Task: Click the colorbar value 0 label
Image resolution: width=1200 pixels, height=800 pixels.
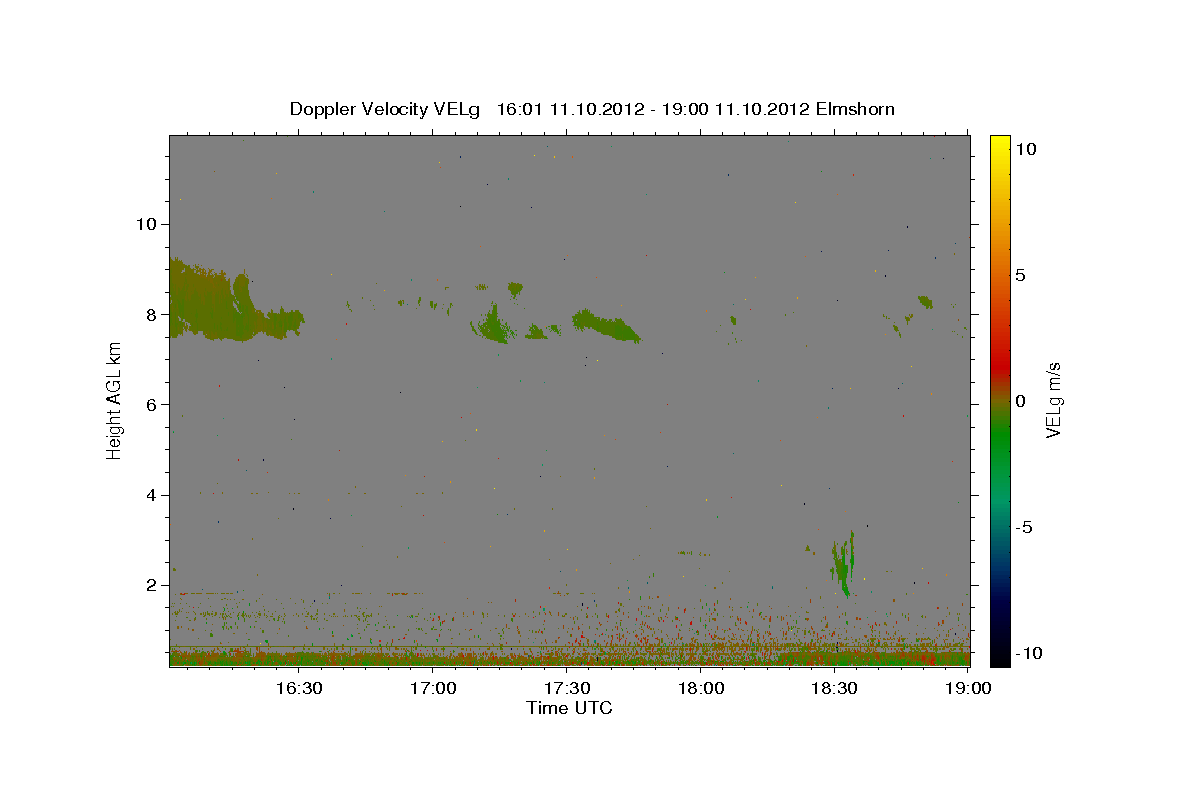Action: (1020, 401)
